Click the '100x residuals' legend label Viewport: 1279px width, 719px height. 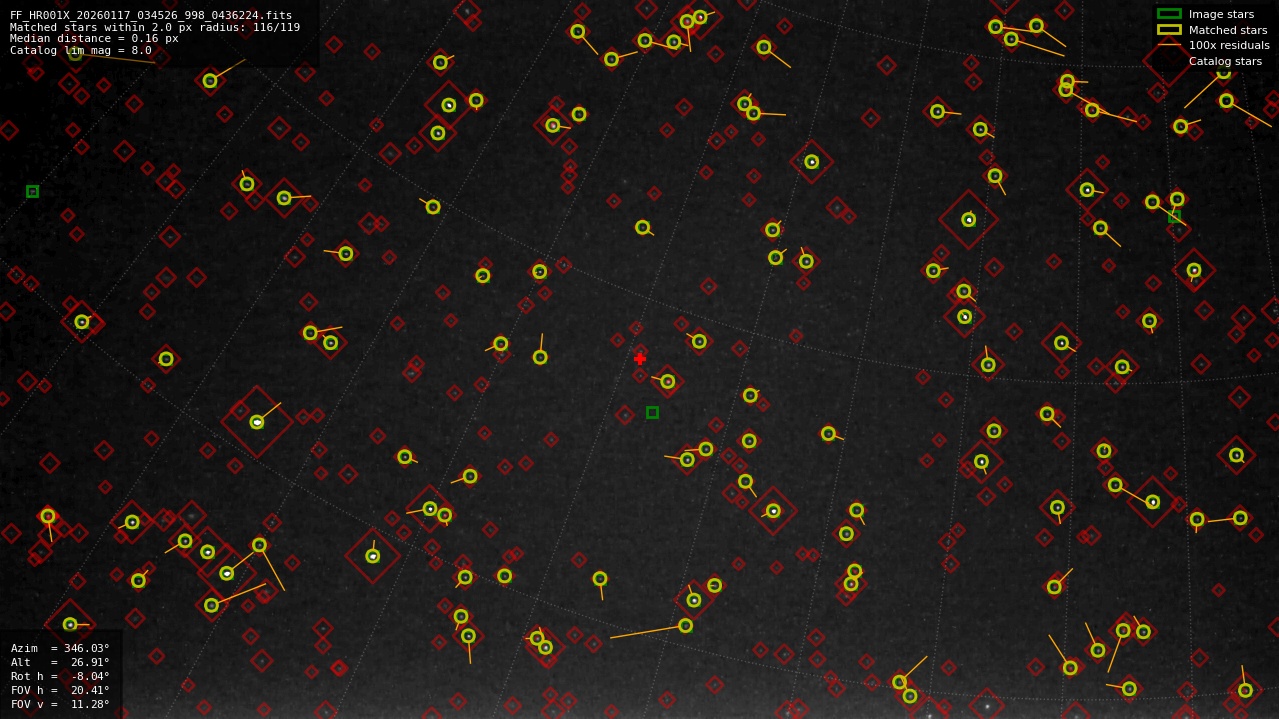coord(1229,45)
